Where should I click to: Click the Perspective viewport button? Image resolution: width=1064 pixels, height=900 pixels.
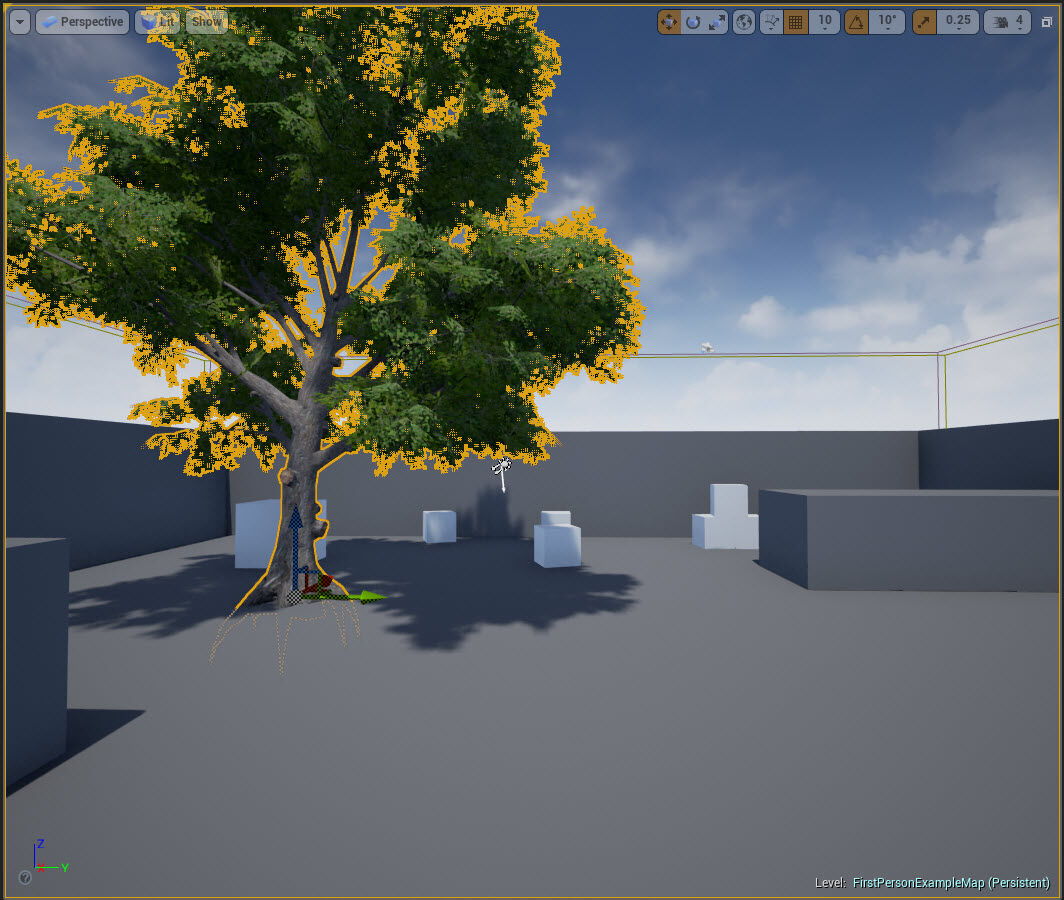tap(82, 21)
